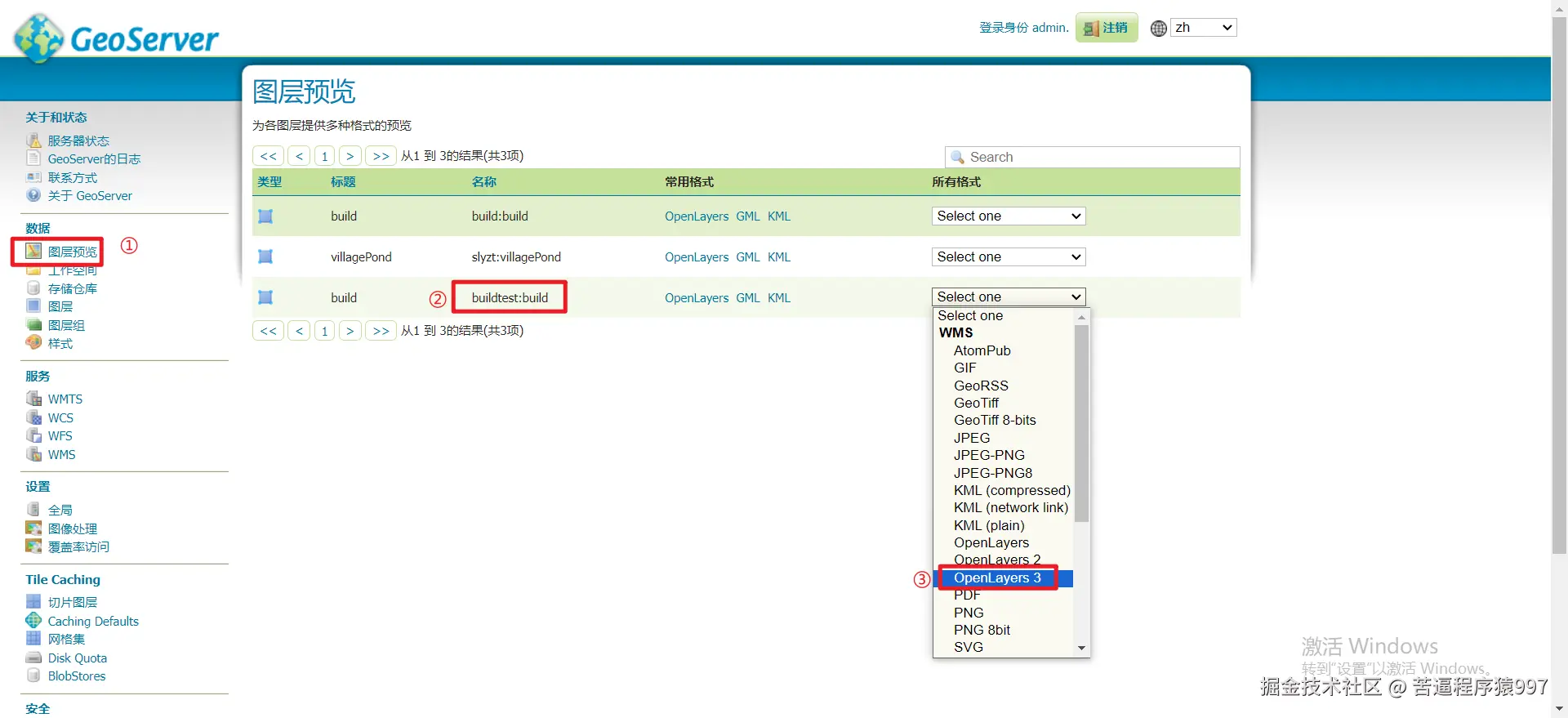
Task: Click the BlobStores icon
Action: (33, 676)
